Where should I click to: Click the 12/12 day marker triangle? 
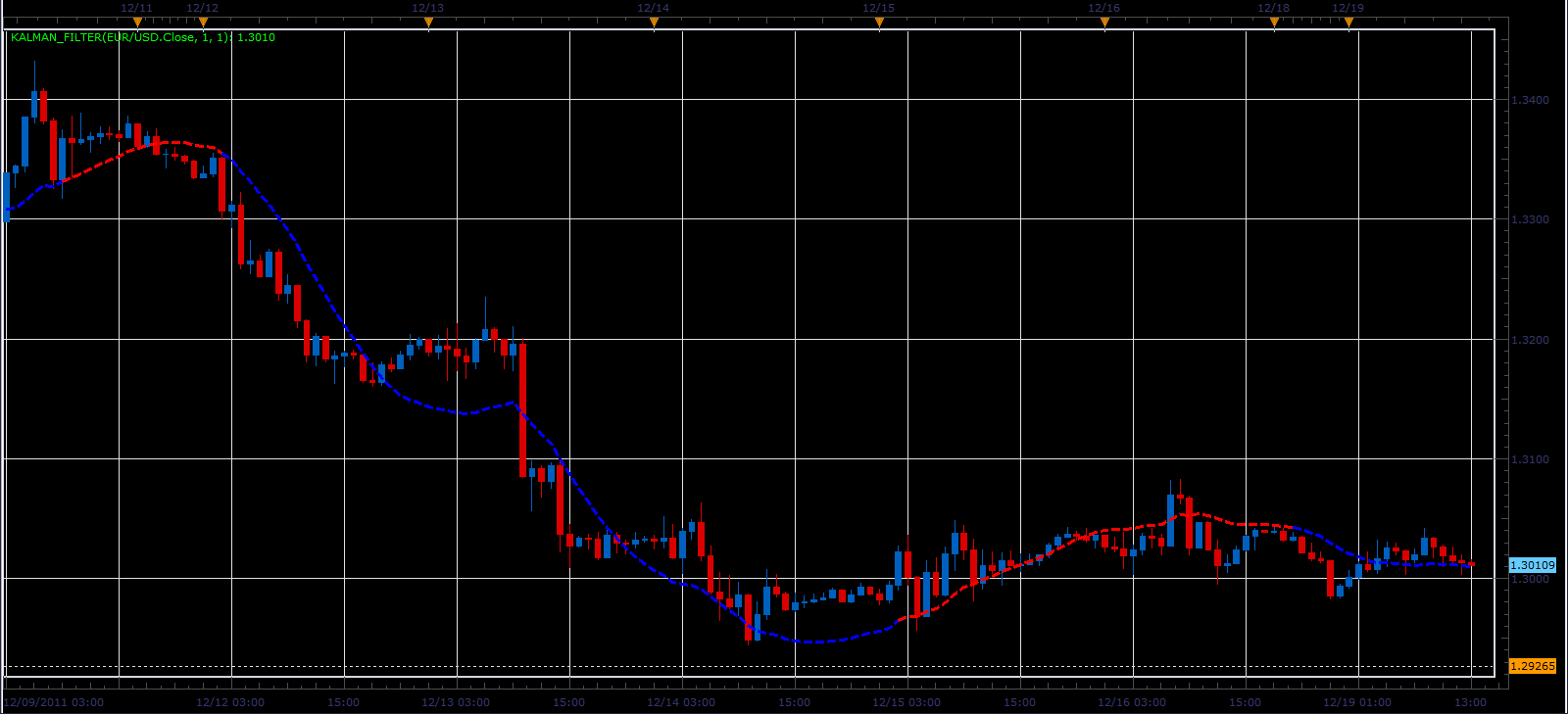tap(203, 23)
